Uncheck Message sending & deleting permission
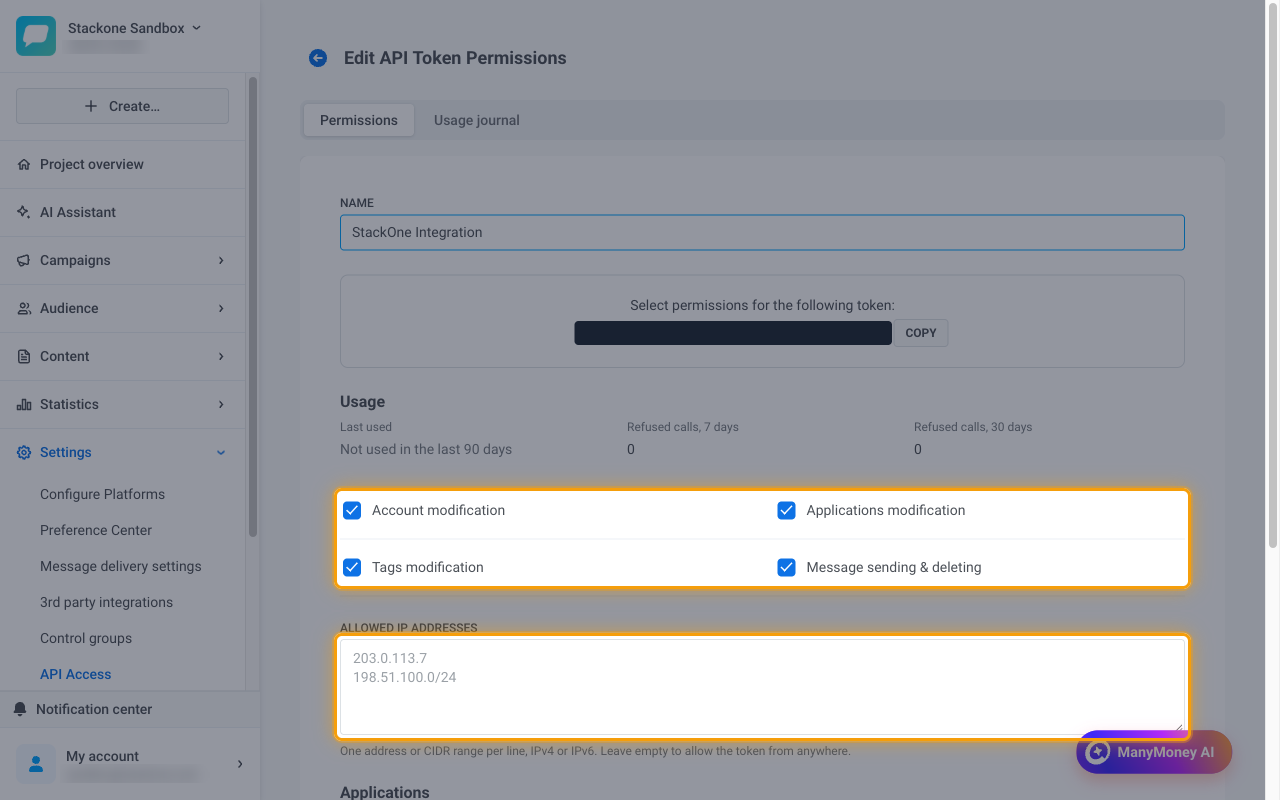 [787, 567]
